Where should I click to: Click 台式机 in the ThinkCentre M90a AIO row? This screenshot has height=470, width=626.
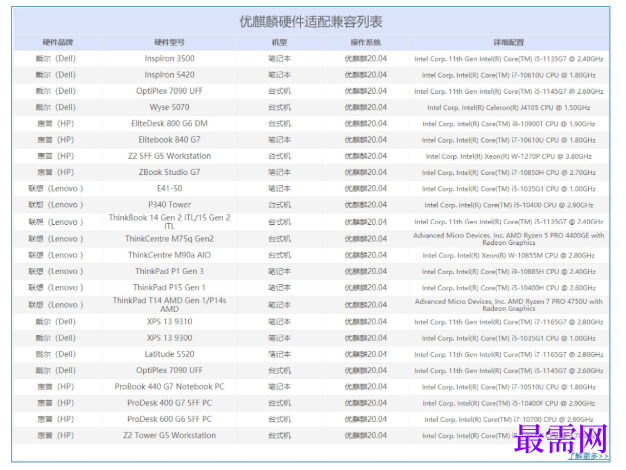(279, 255)
